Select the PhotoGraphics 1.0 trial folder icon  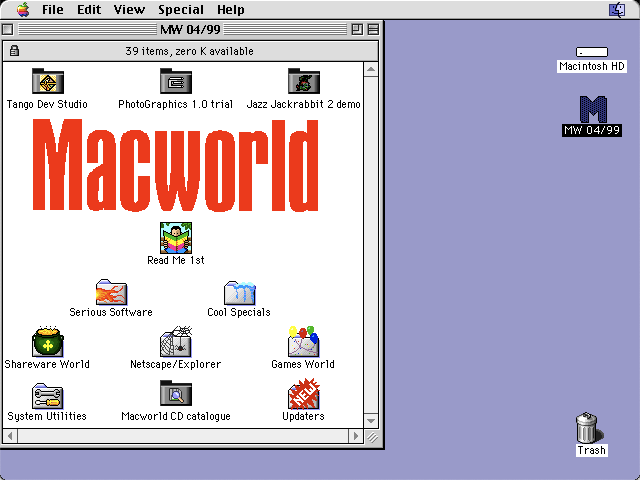(x=176, y=81)
